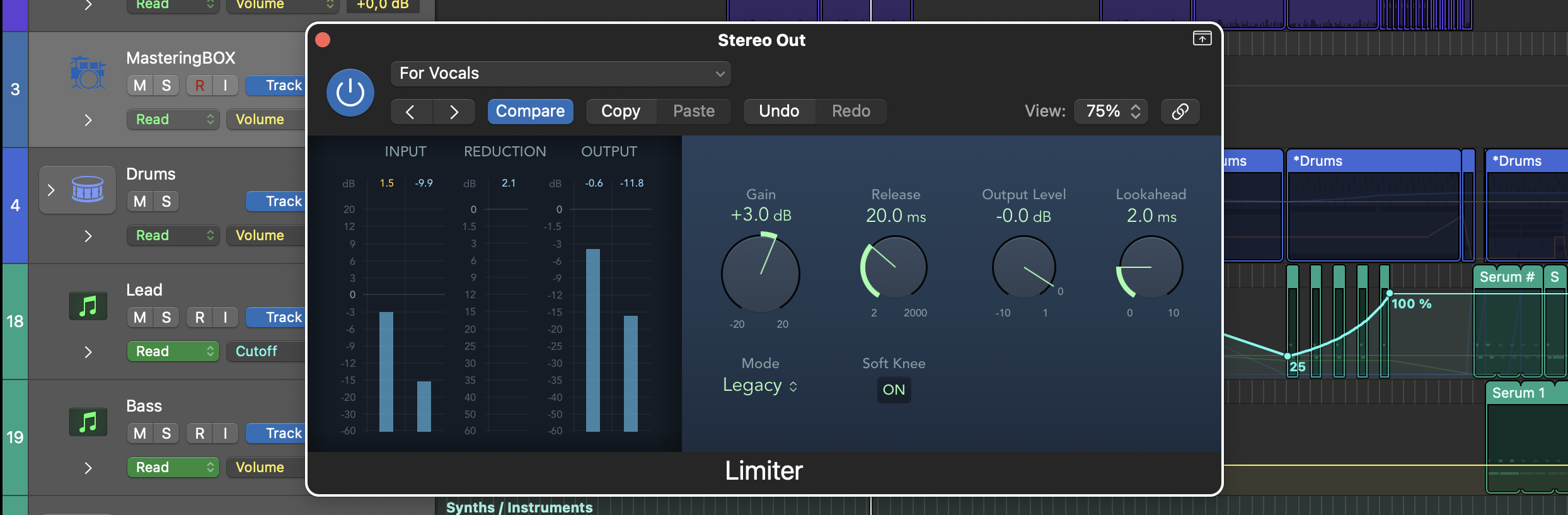Click the Compare button
Screen dimensions: 1568x515
(530, 112)
